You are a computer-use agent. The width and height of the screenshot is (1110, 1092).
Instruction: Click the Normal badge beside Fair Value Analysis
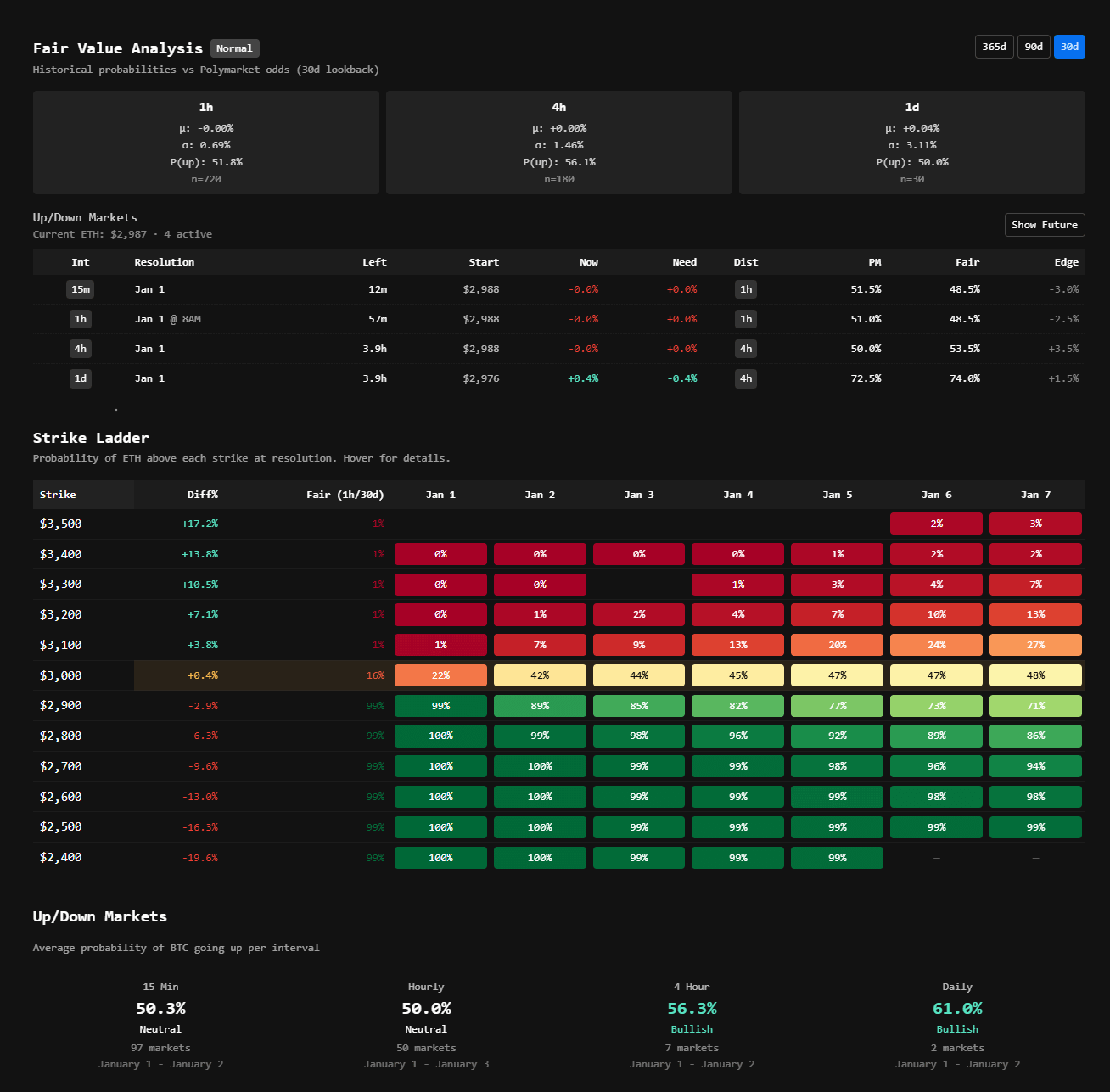pos(234,48)
